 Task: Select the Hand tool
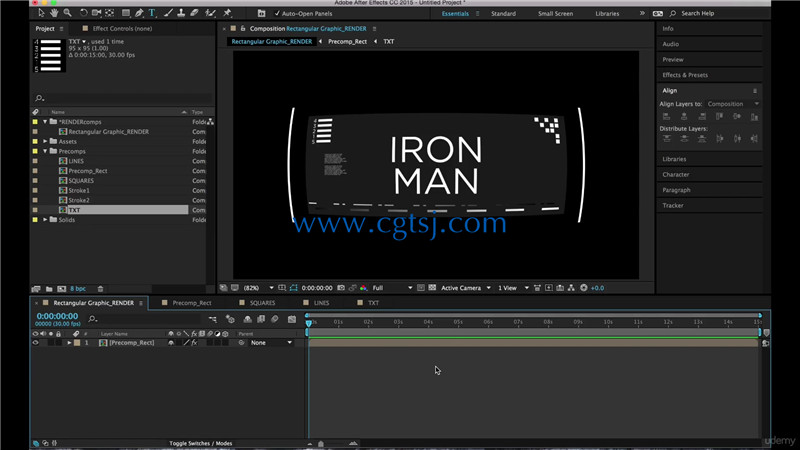point(54,13)
